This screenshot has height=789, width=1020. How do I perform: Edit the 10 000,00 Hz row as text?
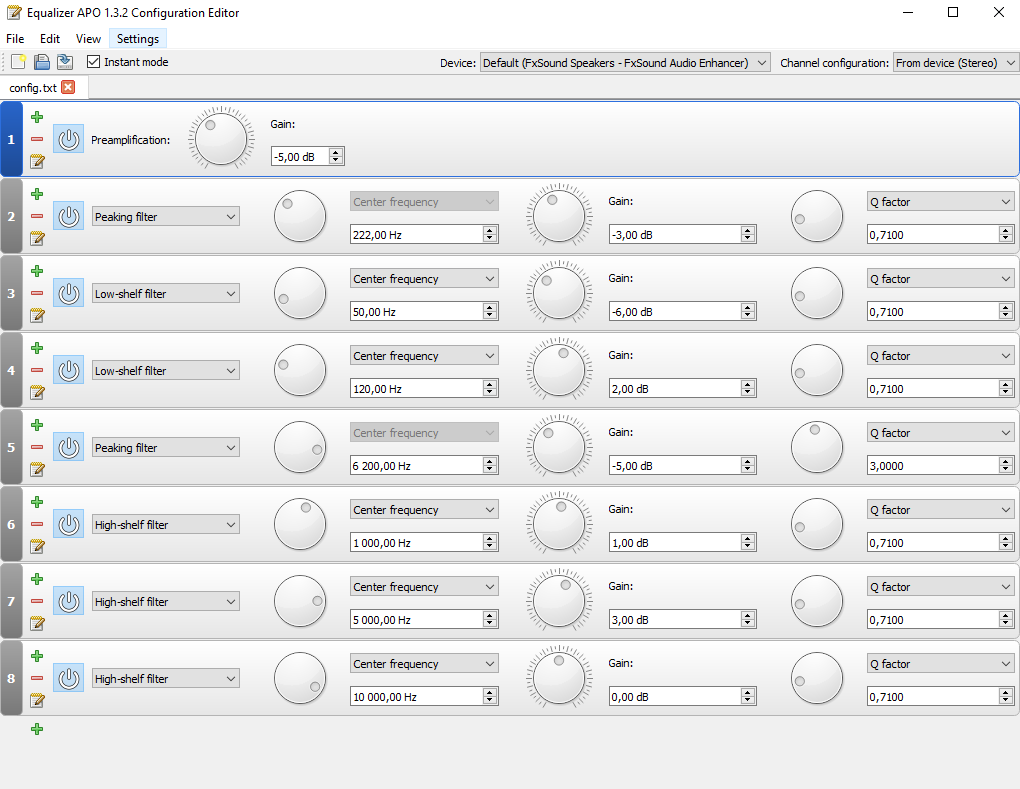[x=37, y=700]
